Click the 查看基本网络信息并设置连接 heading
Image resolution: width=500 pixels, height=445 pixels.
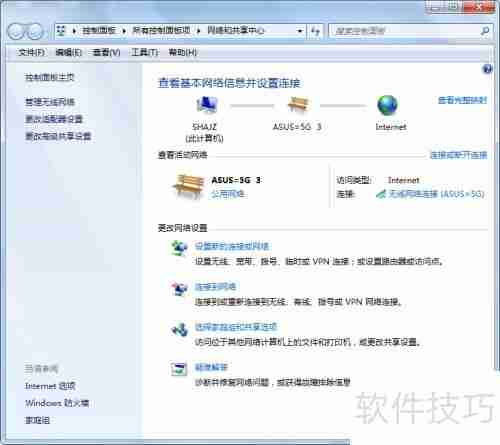pyautogui.click(x=229, y=83)
